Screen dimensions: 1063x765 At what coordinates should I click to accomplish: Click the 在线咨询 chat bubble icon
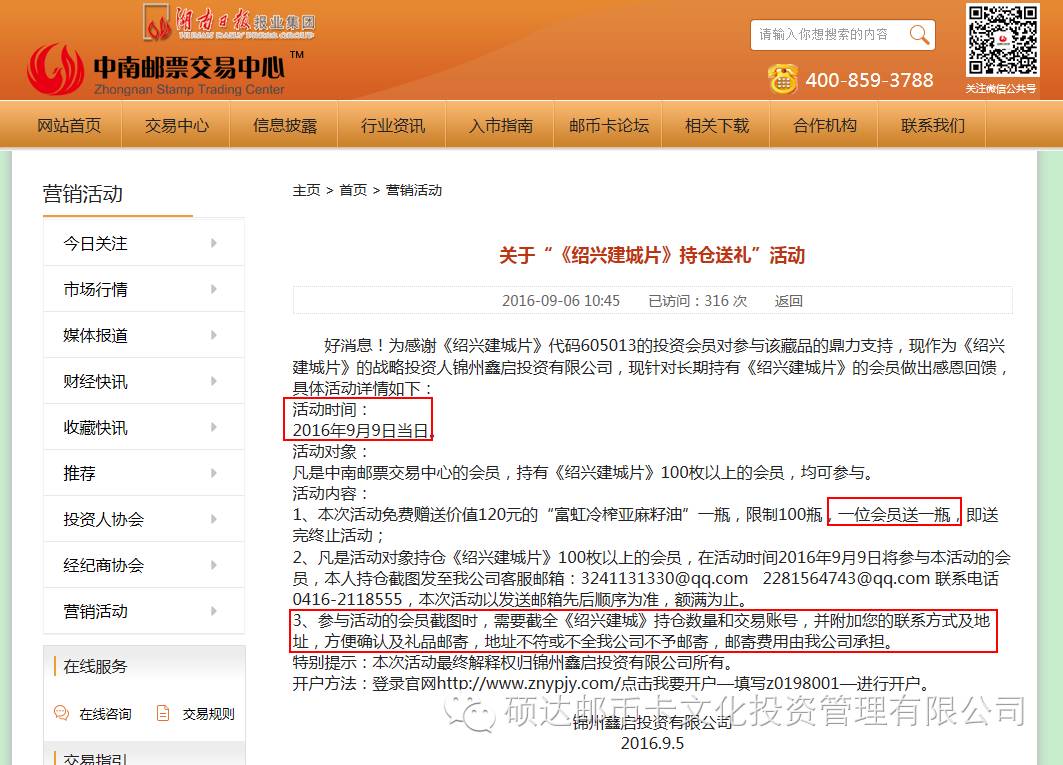click(x=61, y=713)
